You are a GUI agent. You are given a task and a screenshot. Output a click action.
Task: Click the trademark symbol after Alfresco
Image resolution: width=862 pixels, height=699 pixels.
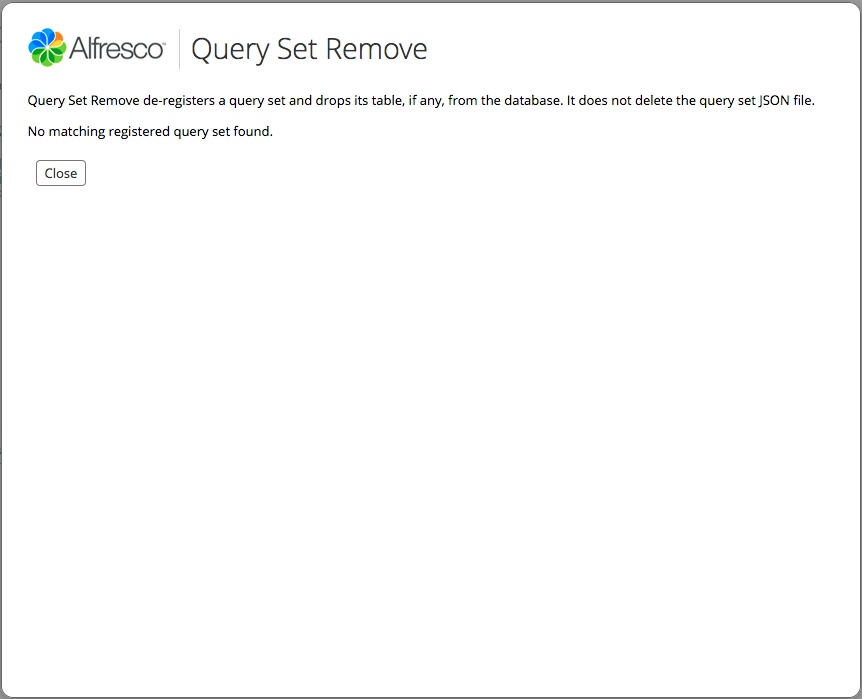pos(163,41)
